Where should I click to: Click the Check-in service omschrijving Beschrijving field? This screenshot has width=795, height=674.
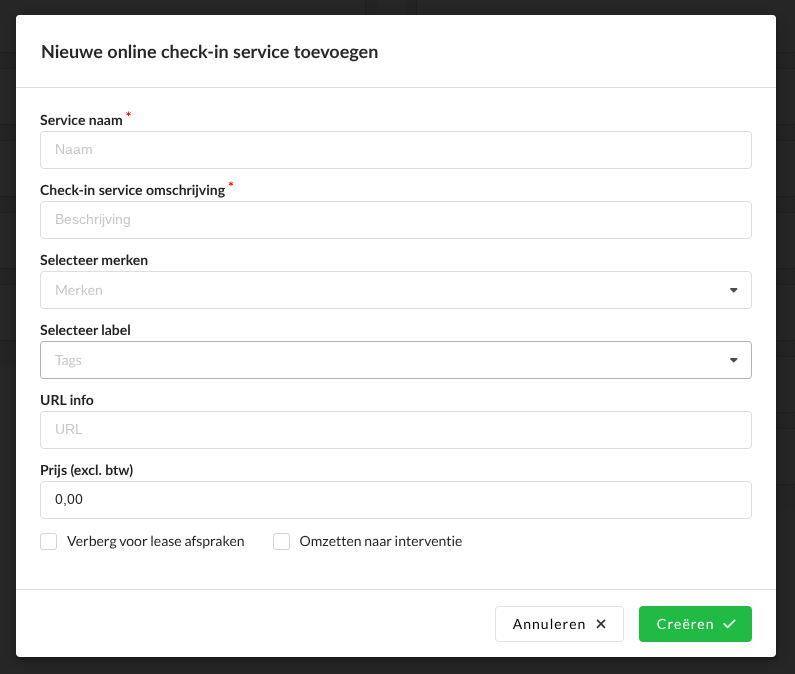[x=395, y=220]
